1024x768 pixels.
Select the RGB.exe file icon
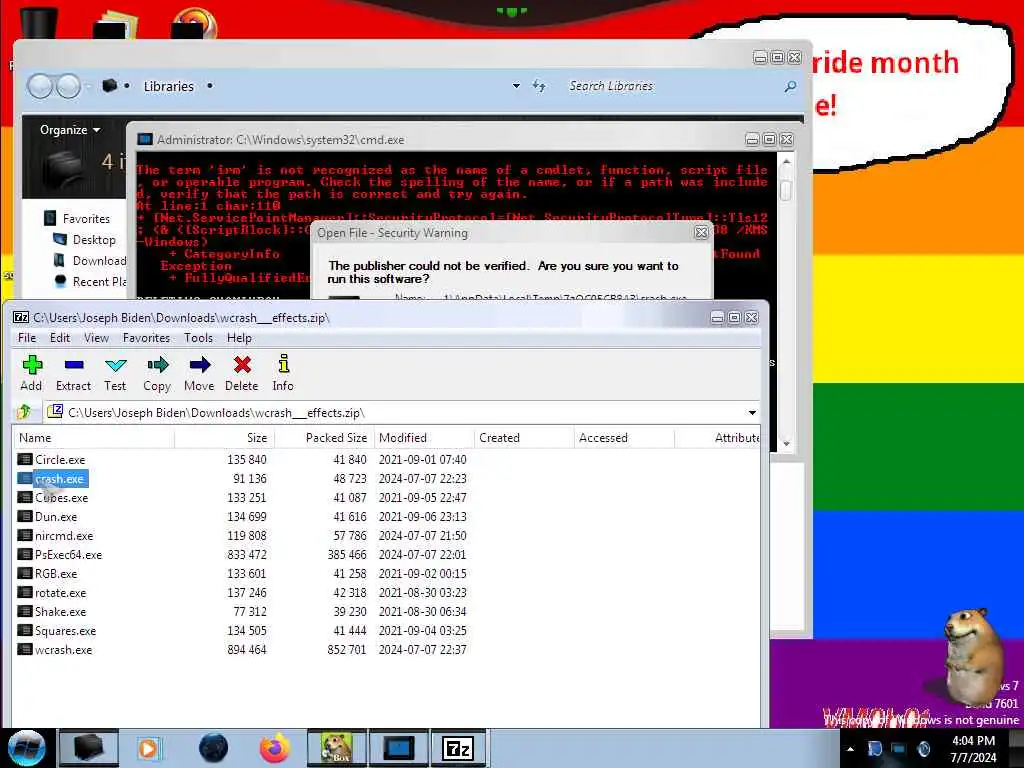coord(25,573)
